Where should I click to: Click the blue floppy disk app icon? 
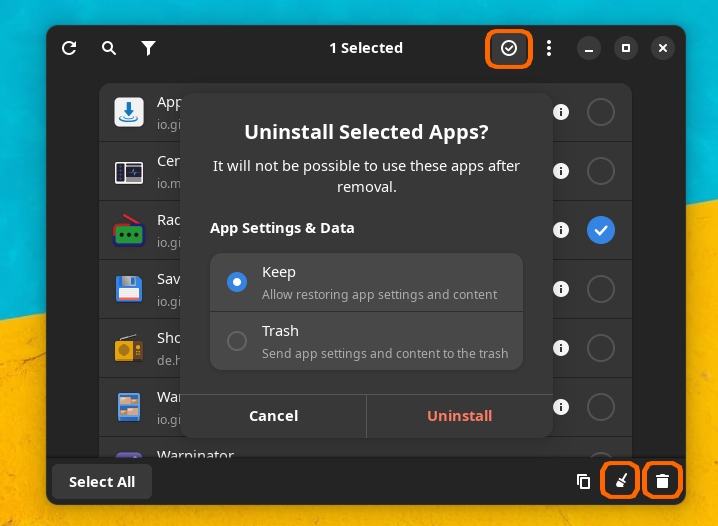tap(129, 289)
